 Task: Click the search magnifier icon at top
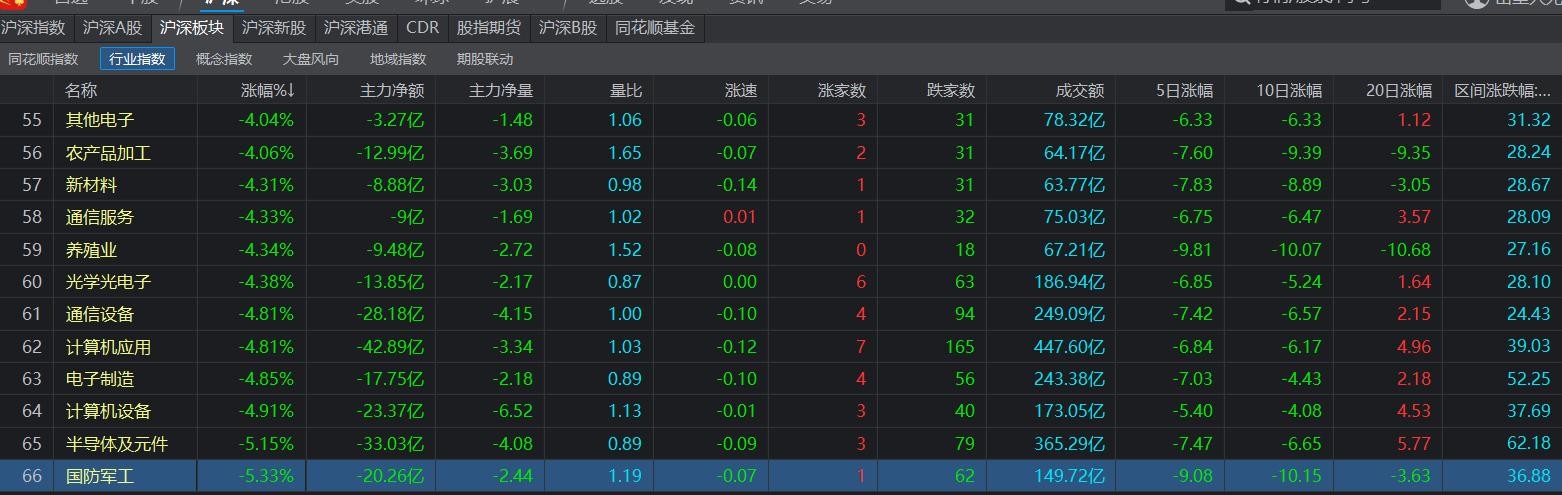pos(1241,3)
